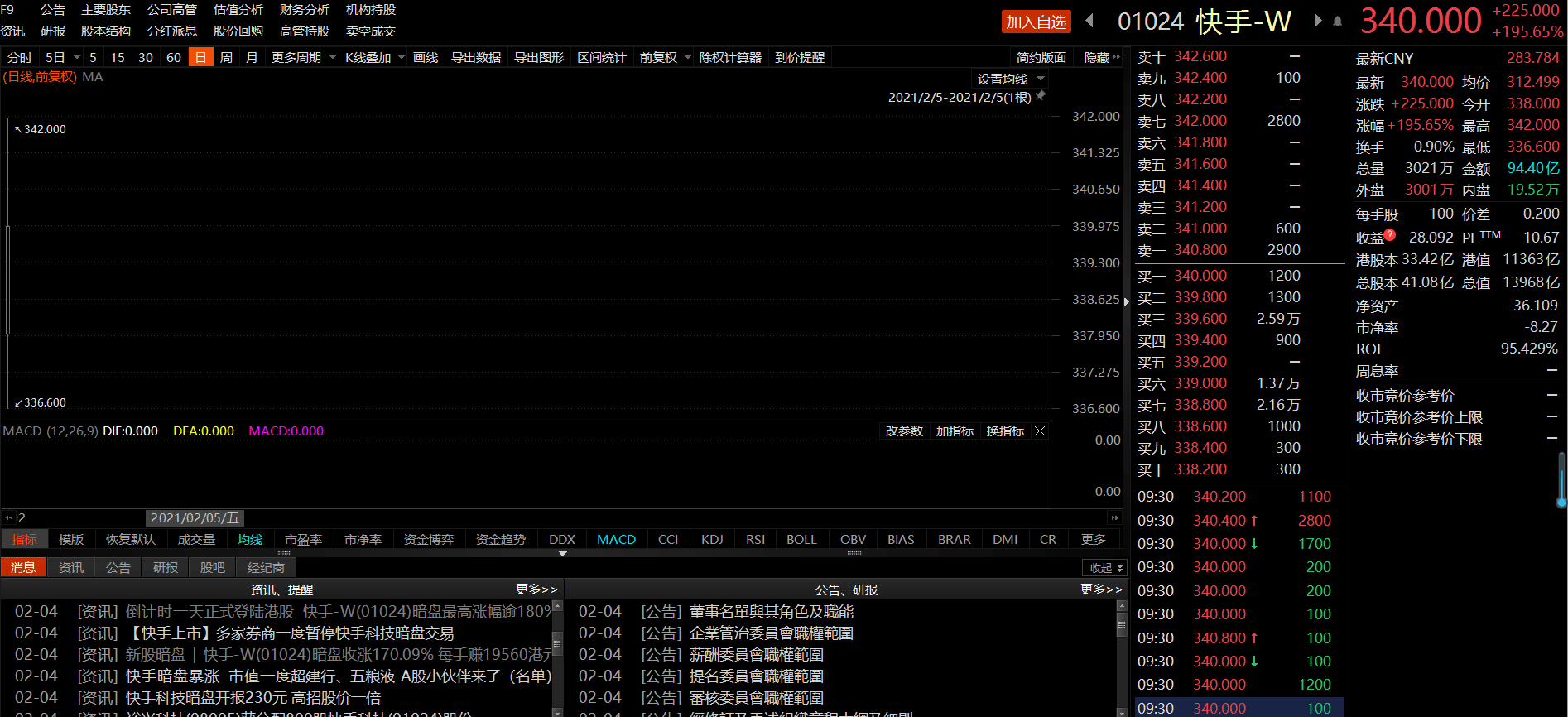Viewport: 1568px width, 717px height.
Task: Switch chart to 分时 intraday view
Action: coord(19,57)
